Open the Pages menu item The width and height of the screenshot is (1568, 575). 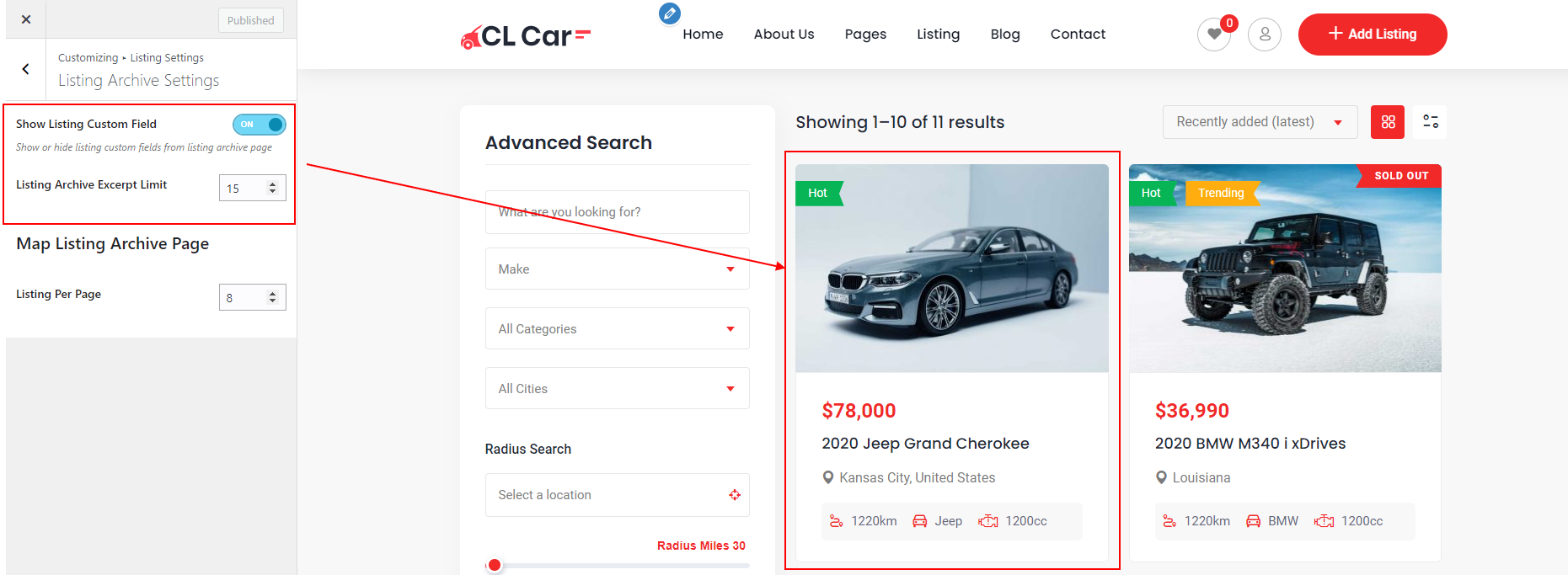865,34
